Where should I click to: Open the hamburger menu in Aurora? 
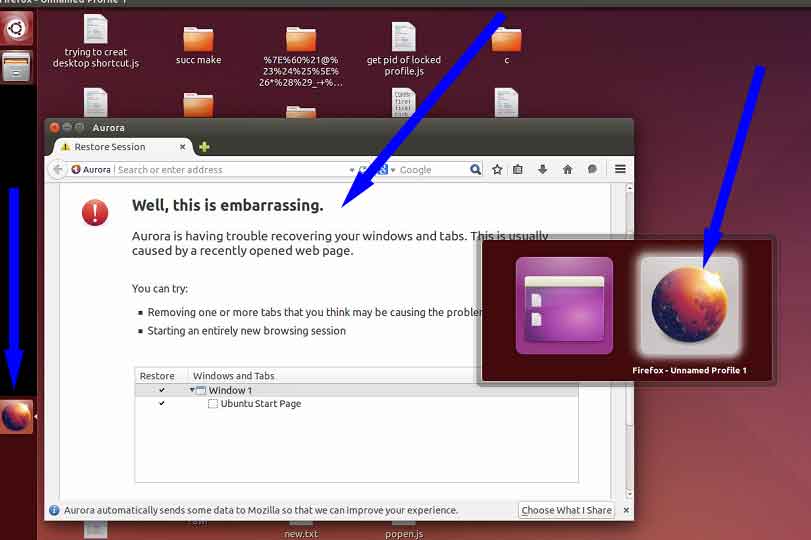620,169
